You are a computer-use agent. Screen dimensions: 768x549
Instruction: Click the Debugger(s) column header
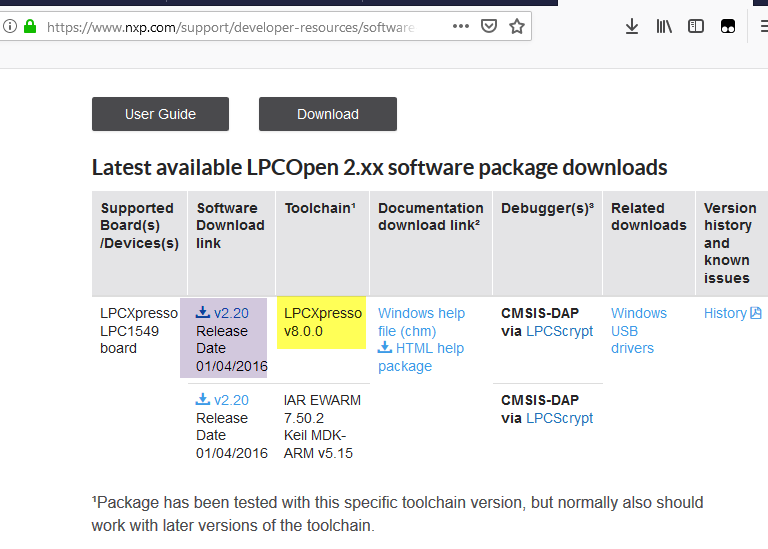click(x=547, y=243)
